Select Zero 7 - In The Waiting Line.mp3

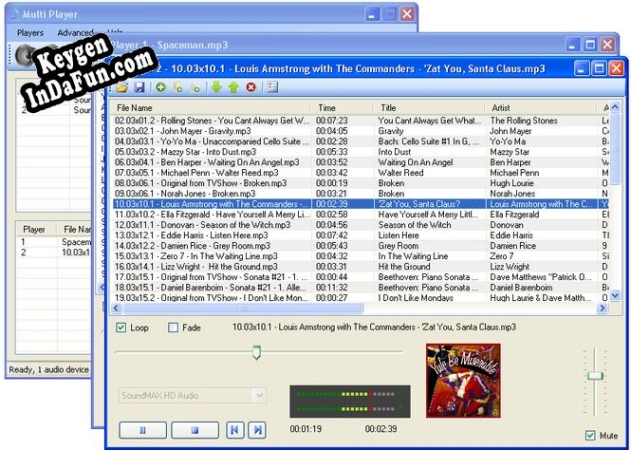359,256
